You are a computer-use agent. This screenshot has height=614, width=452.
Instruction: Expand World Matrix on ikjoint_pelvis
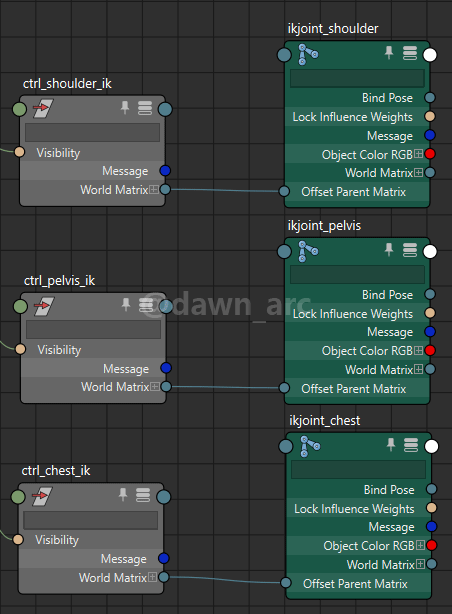point(418,369)
